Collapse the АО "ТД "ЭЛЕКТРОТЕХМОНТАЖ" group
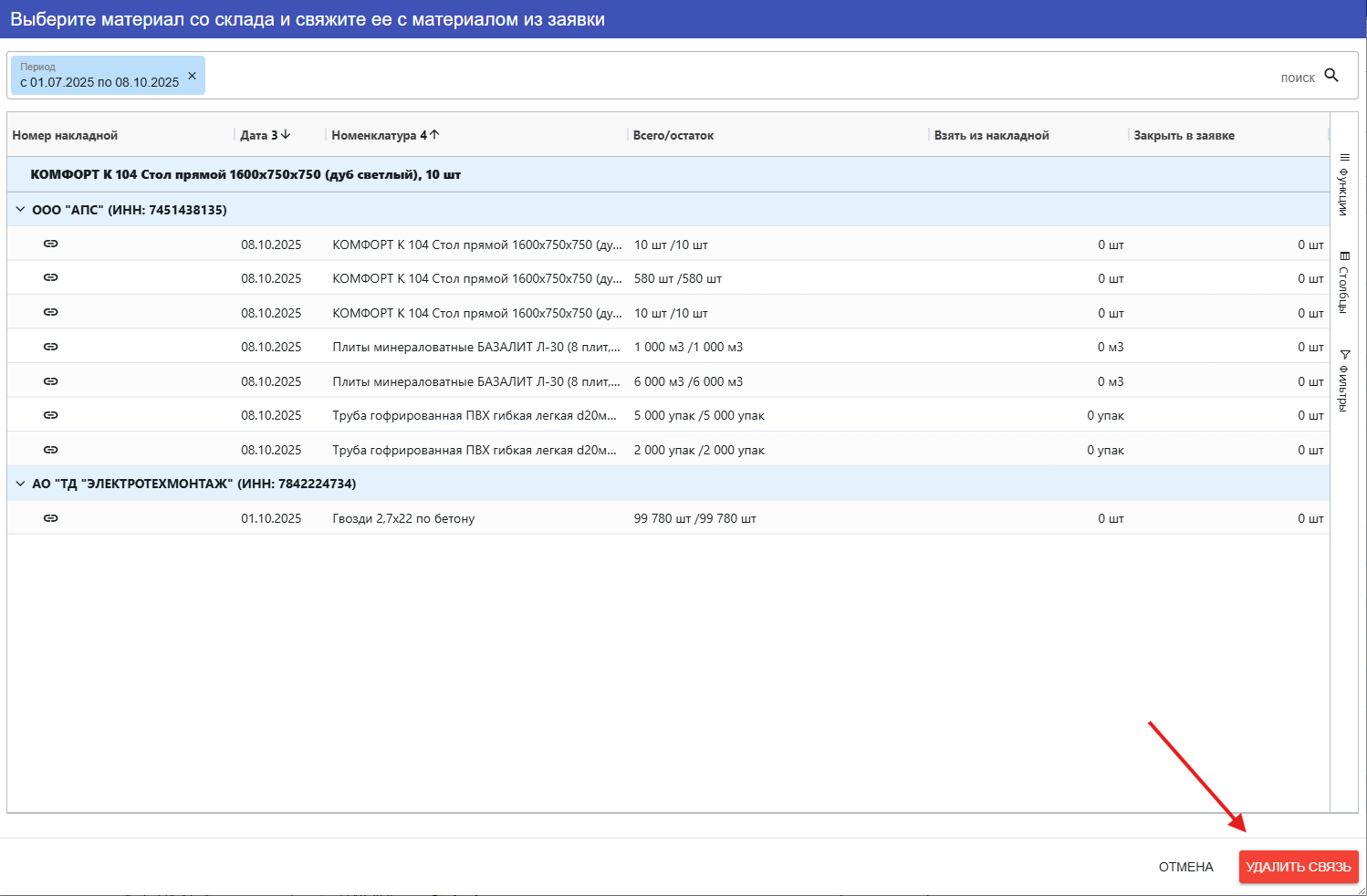This screenshot has height=896, width=1367. pos(20,484)
